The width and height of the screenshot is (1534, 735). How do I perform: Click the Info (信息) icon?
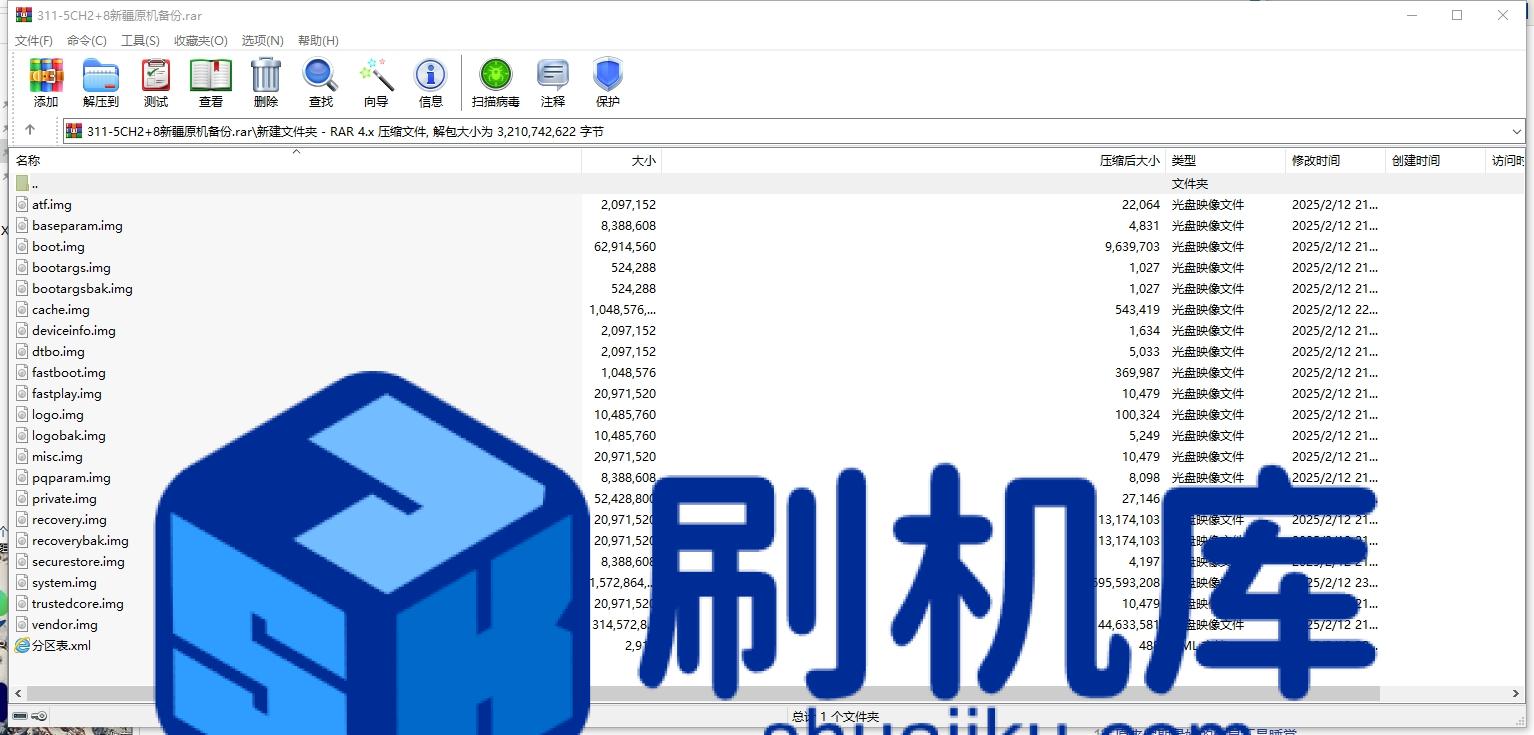pos(431,75)
